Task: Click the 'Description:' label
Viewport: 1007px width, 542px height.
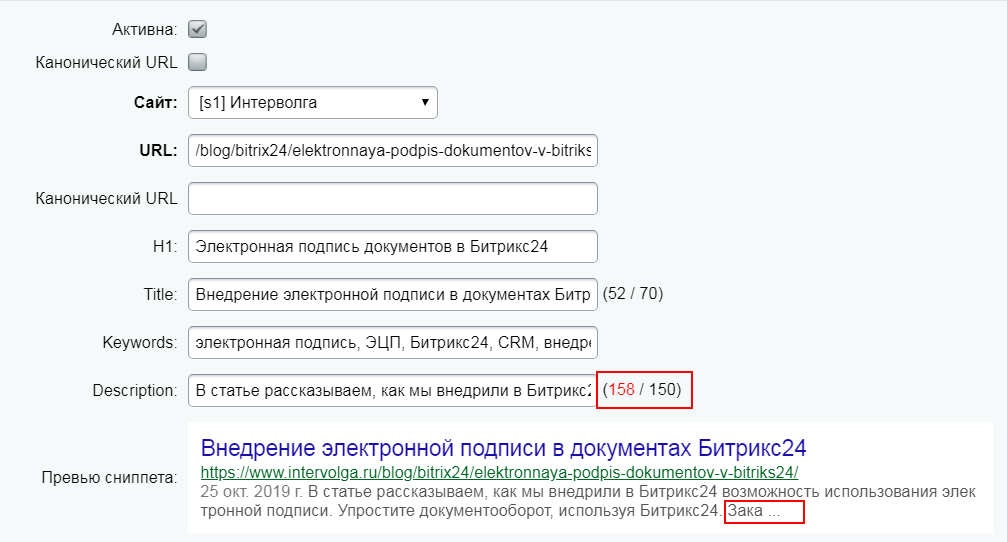Action: point(135,390)
